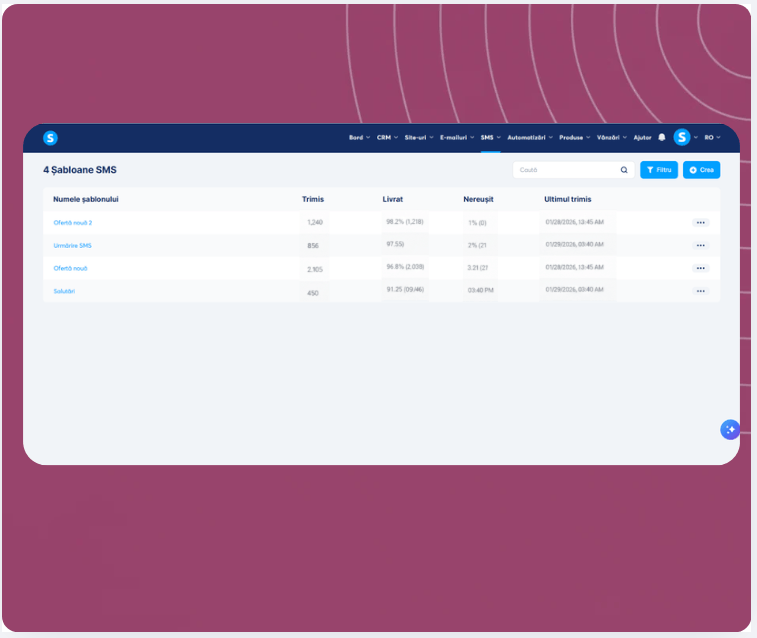
Task: Expand the Site-uri menu
Action: [419, 138]
